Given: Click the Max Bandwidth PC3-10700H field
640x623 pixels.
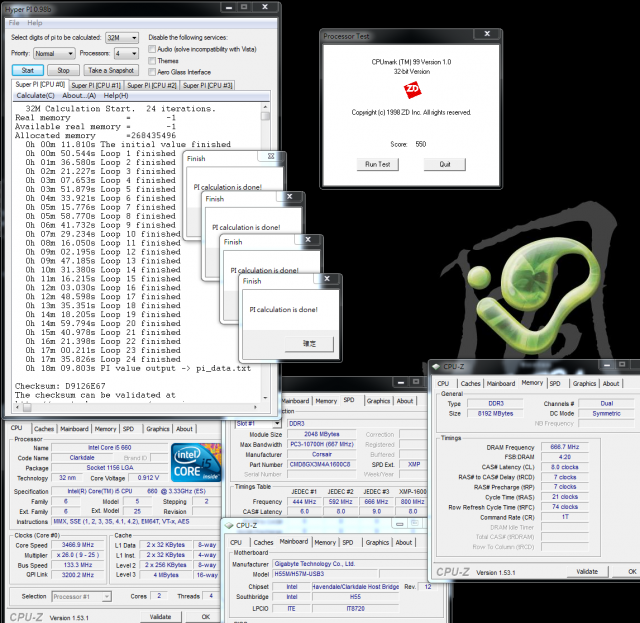Looking at the screenshot, I should click(x=322, y=444).
